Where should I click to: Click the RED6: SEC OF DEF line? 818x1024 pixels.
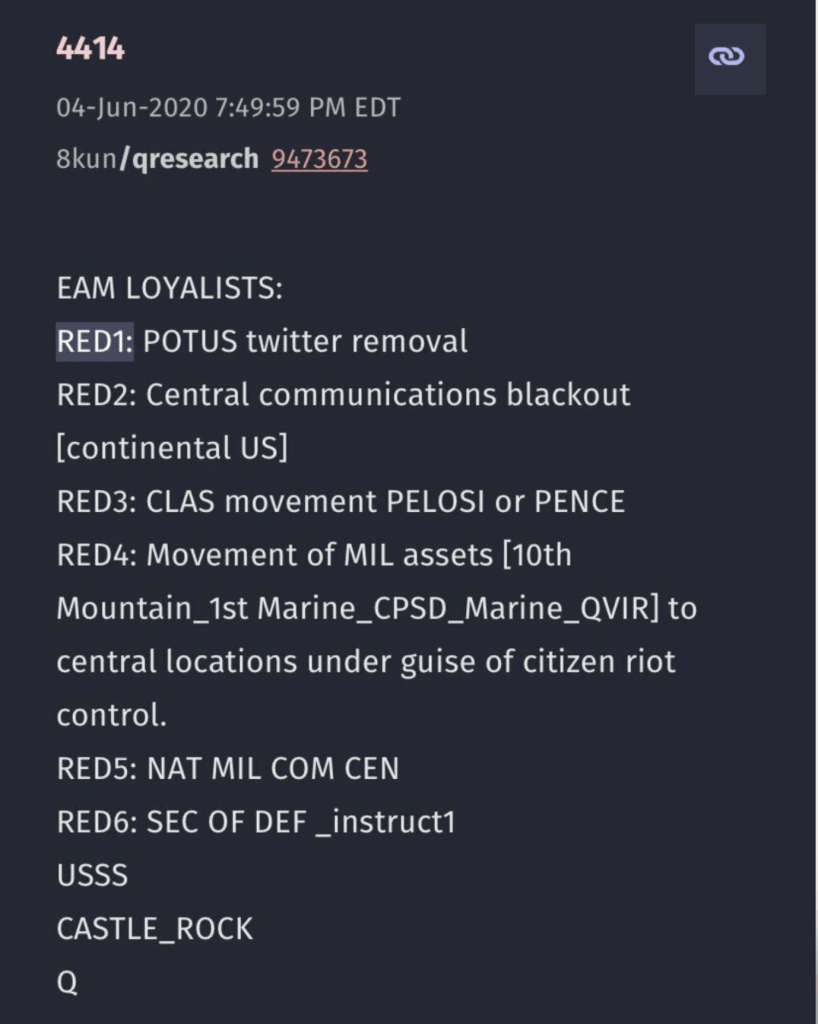pyautogui.click(x=256, y=822)
